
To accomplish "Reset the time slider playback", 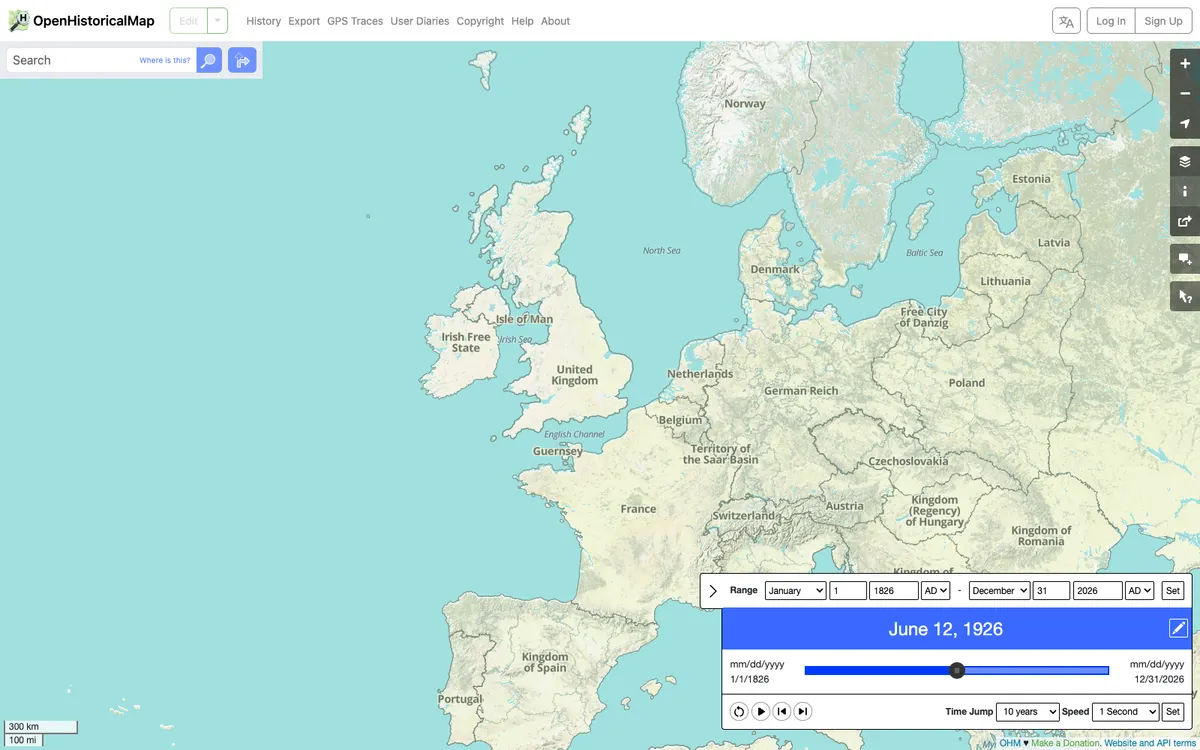I will click(x=738, y=711).
